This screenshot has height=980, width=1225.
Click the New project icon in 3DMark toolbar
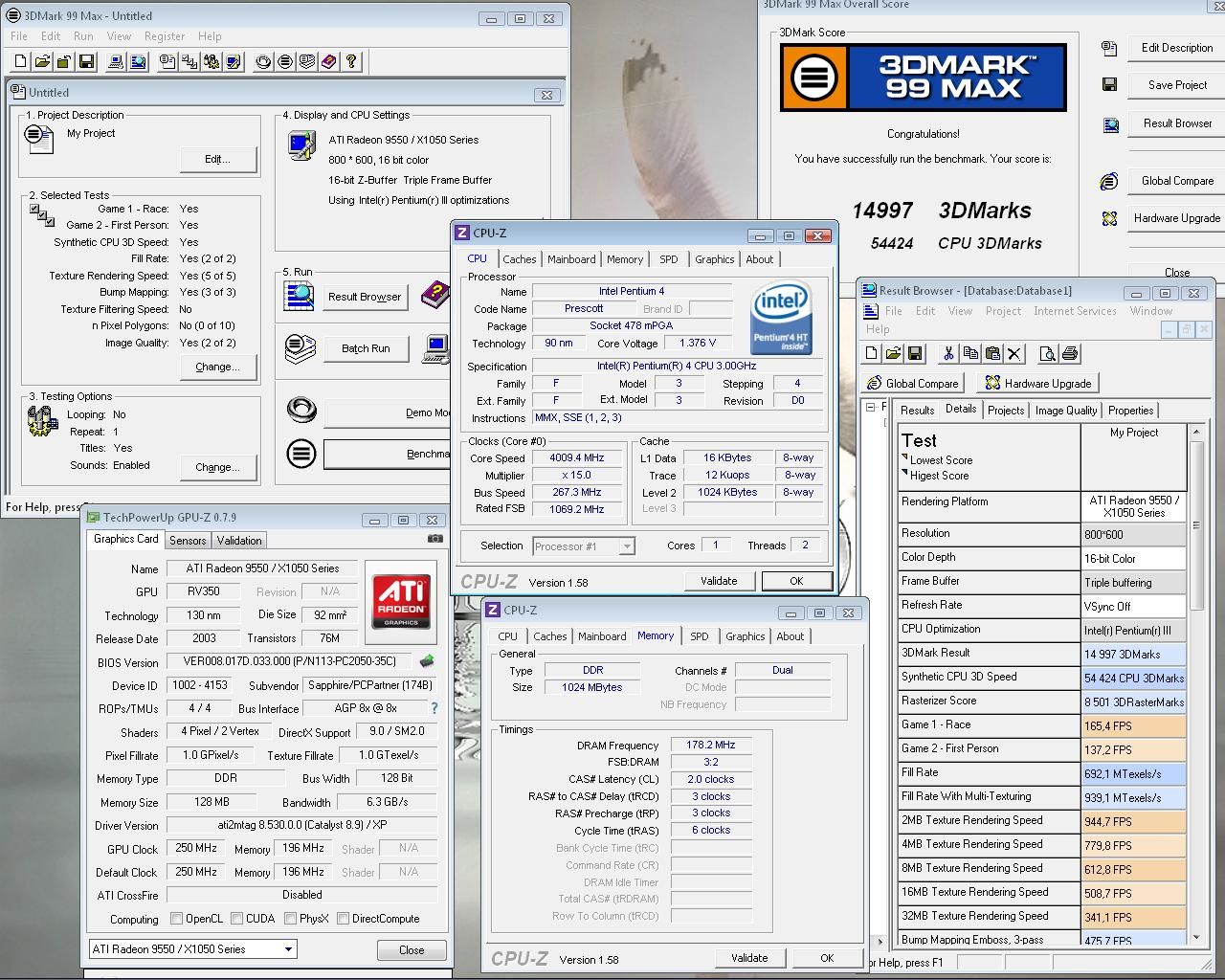[21, 62]
